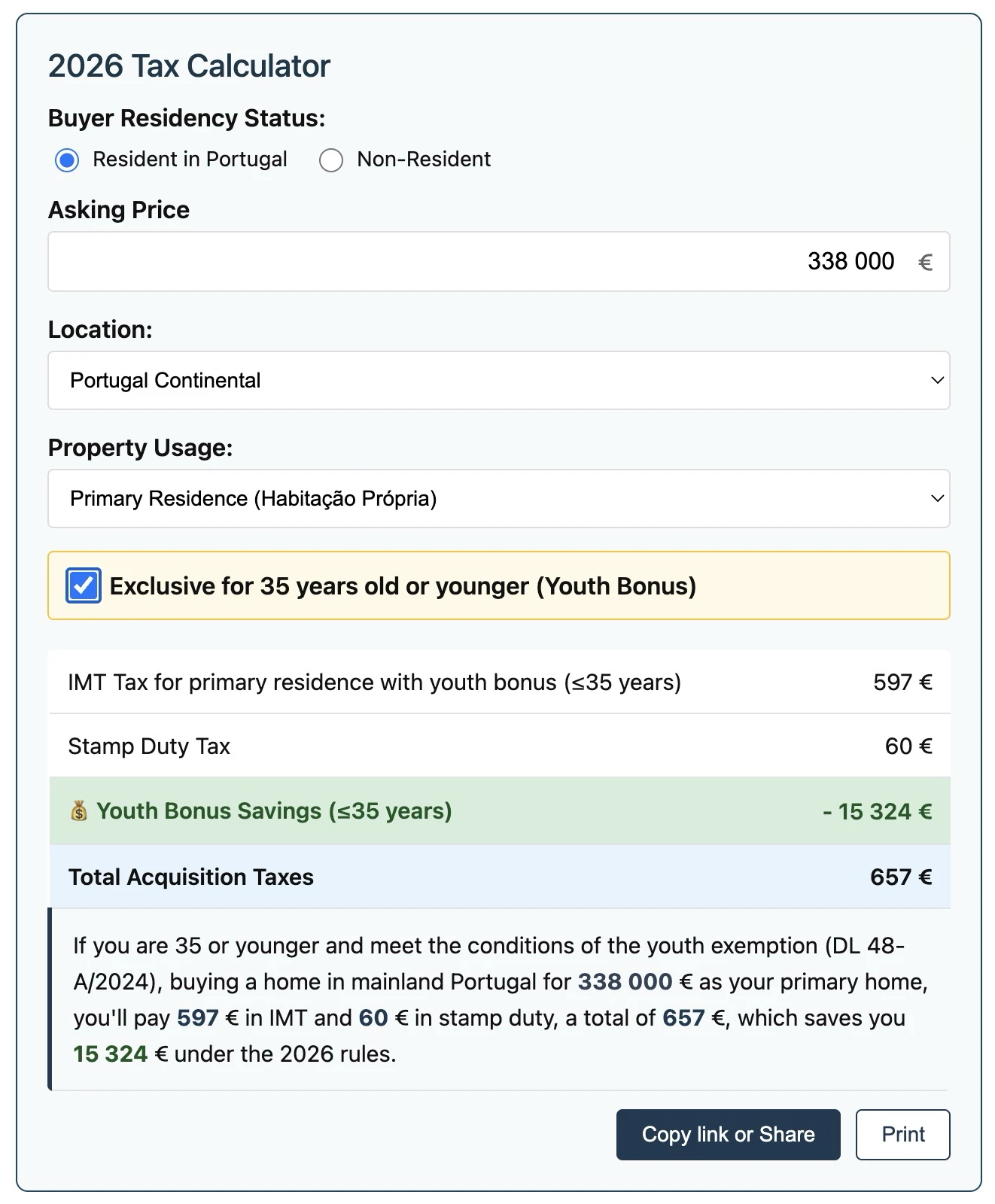Uncheck the Youth Bonus checkbox
This screenshot has width=995, height=1204.
(84, 585)
